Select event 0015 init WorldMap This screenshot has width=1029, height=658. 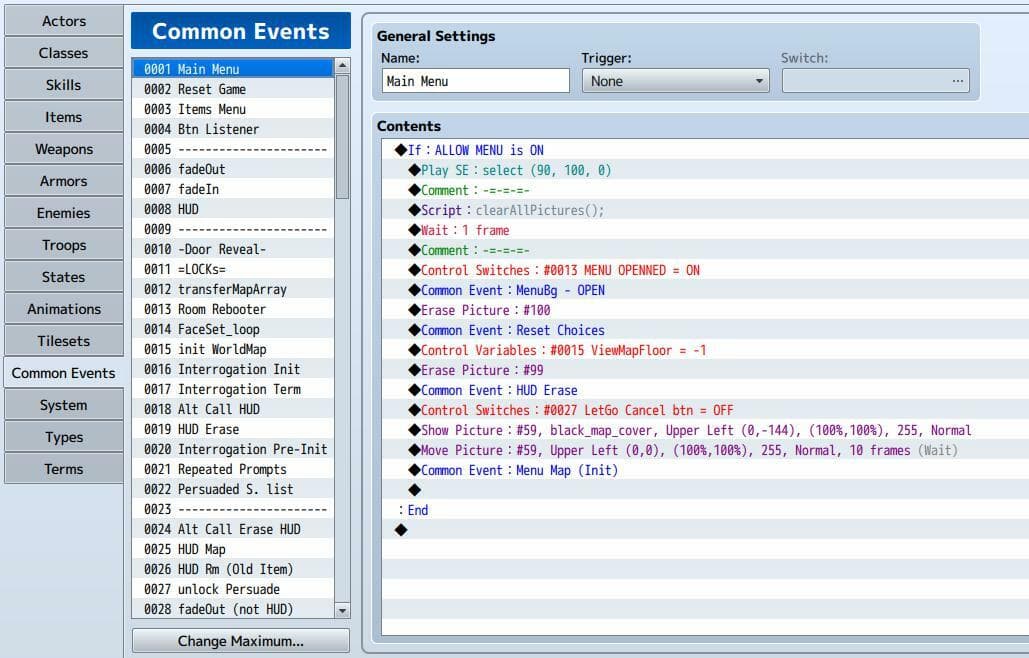[x=233, y=349]
